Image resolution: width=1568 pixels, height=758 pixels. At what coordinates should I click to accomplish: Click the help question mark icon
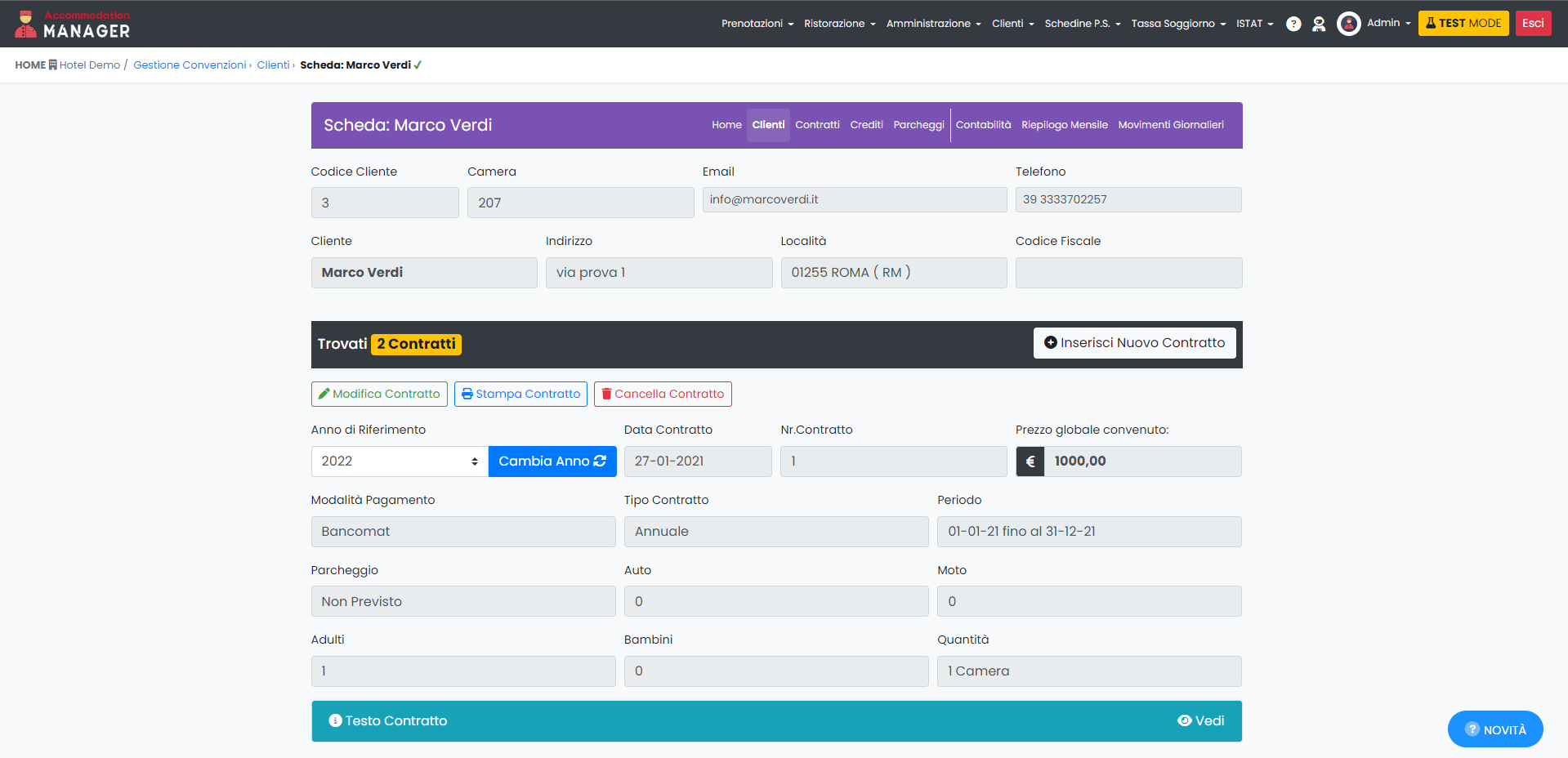click(x=1293, y=24)
